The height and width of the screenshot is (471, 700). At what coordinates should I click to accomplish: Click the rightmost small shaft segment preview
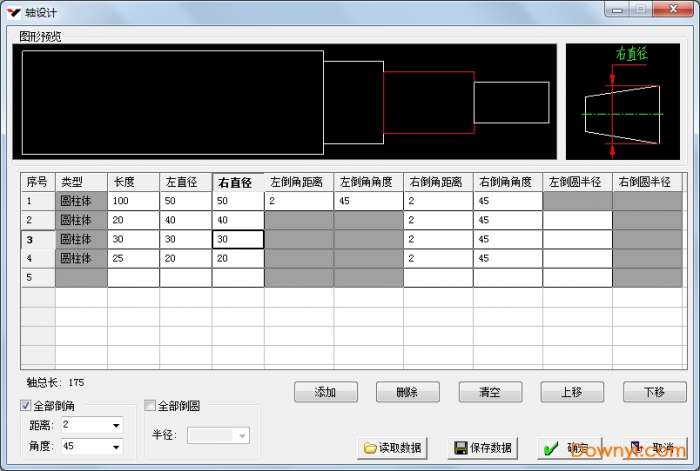(x=512, y=102)
